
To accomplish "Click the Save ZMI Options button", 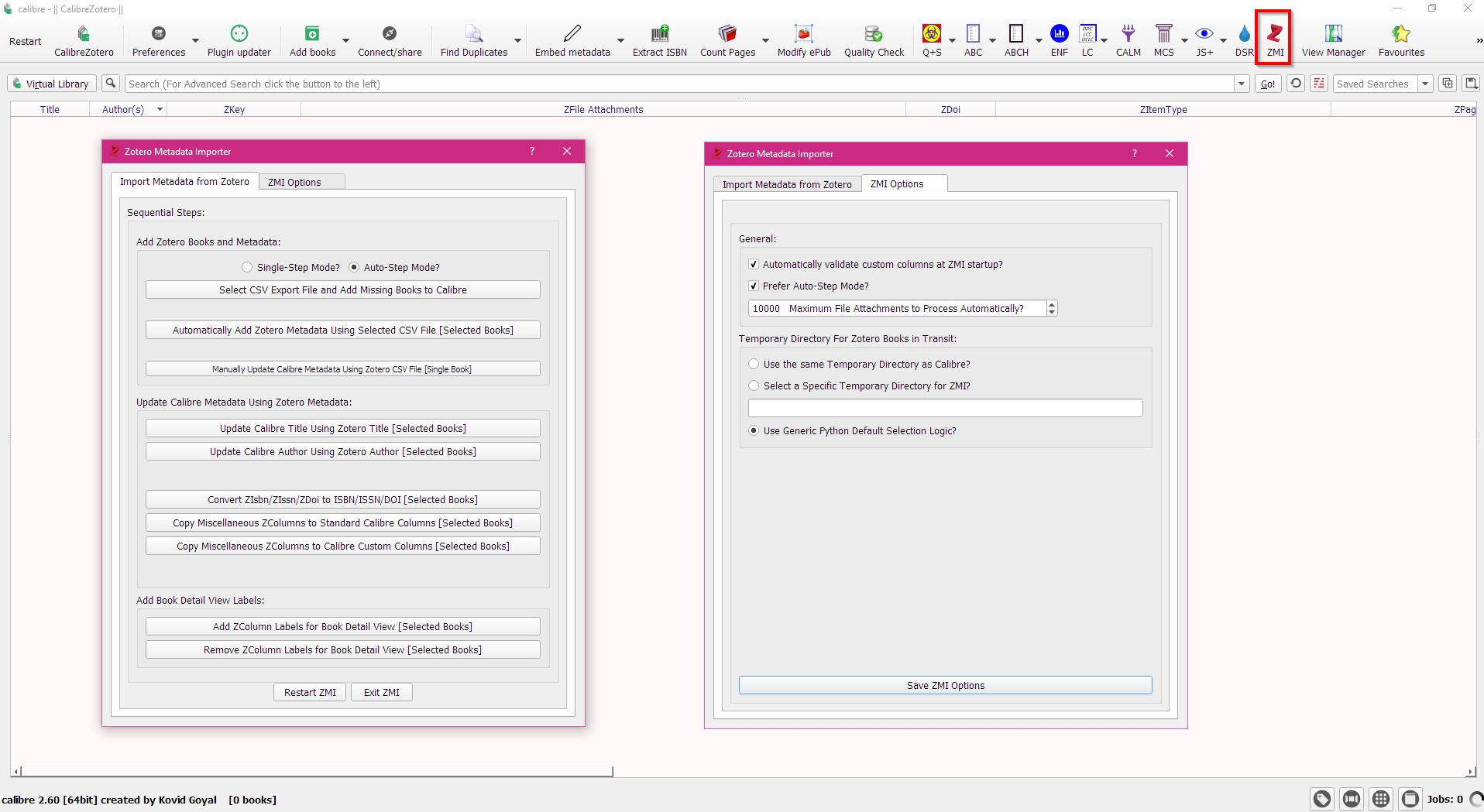I will pyautogui.click(x=945, y=686).
